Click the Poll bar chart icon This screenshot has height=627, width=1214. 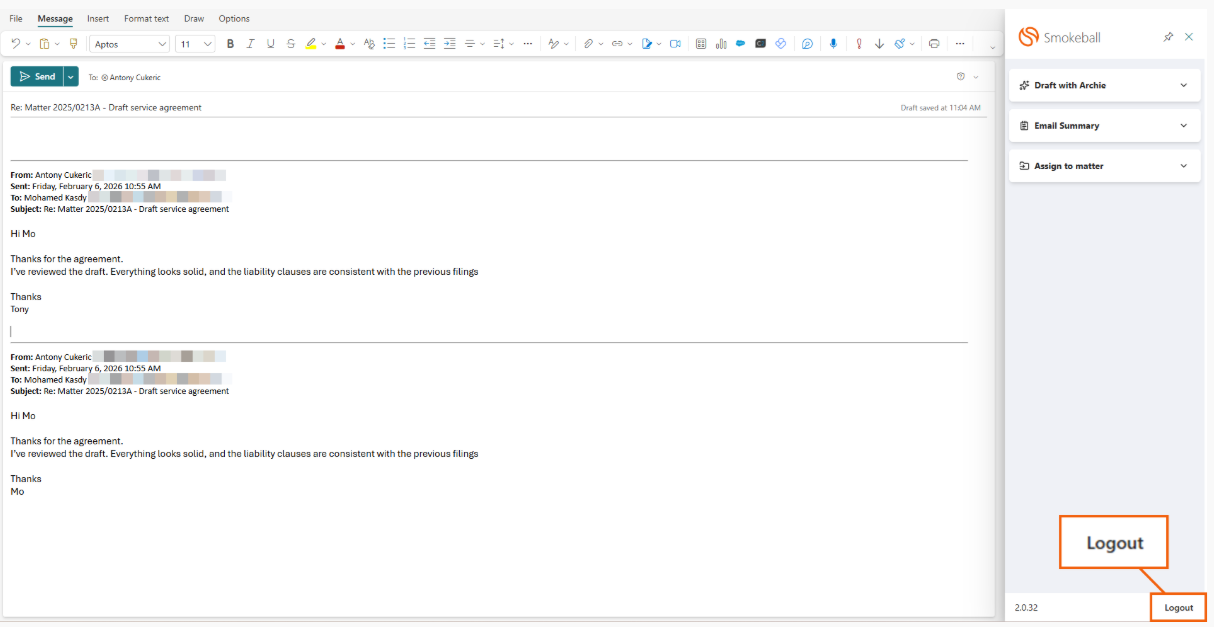(x=720, y=44)
